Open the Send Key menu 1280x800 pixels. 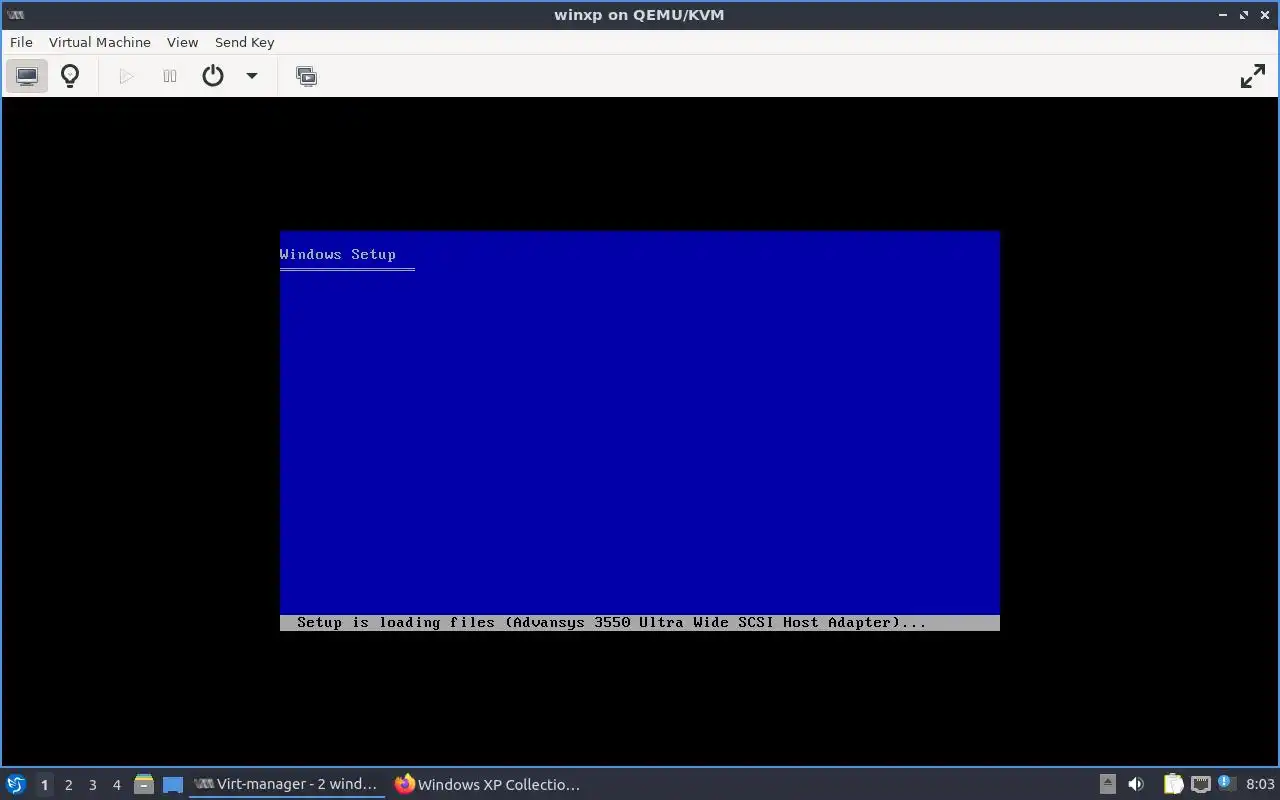pyautogui.click(x=244, y=42)
